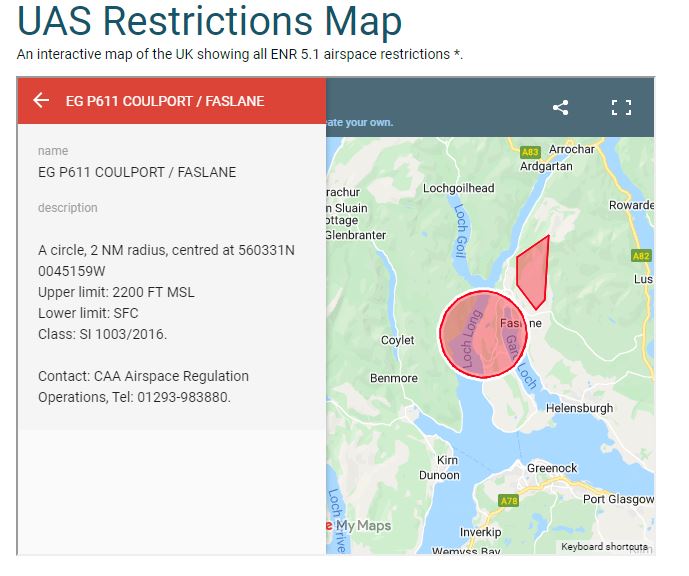Click the A78 road marker
The width and height of the screenshot is (689, 576).
tap(510, 501)
